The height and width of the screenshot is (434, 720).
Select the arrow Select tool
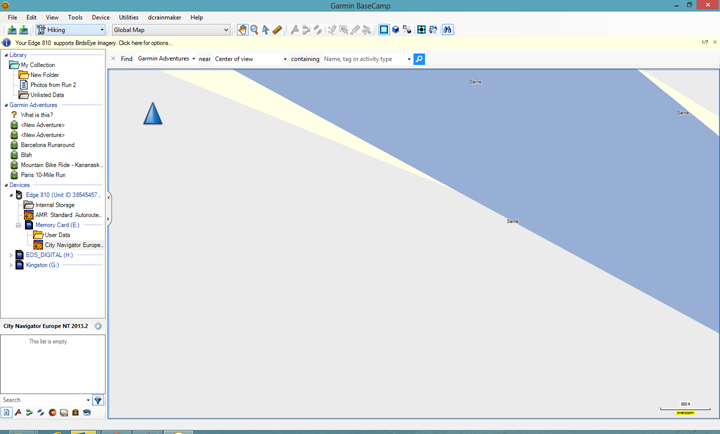tap(265, 30)
